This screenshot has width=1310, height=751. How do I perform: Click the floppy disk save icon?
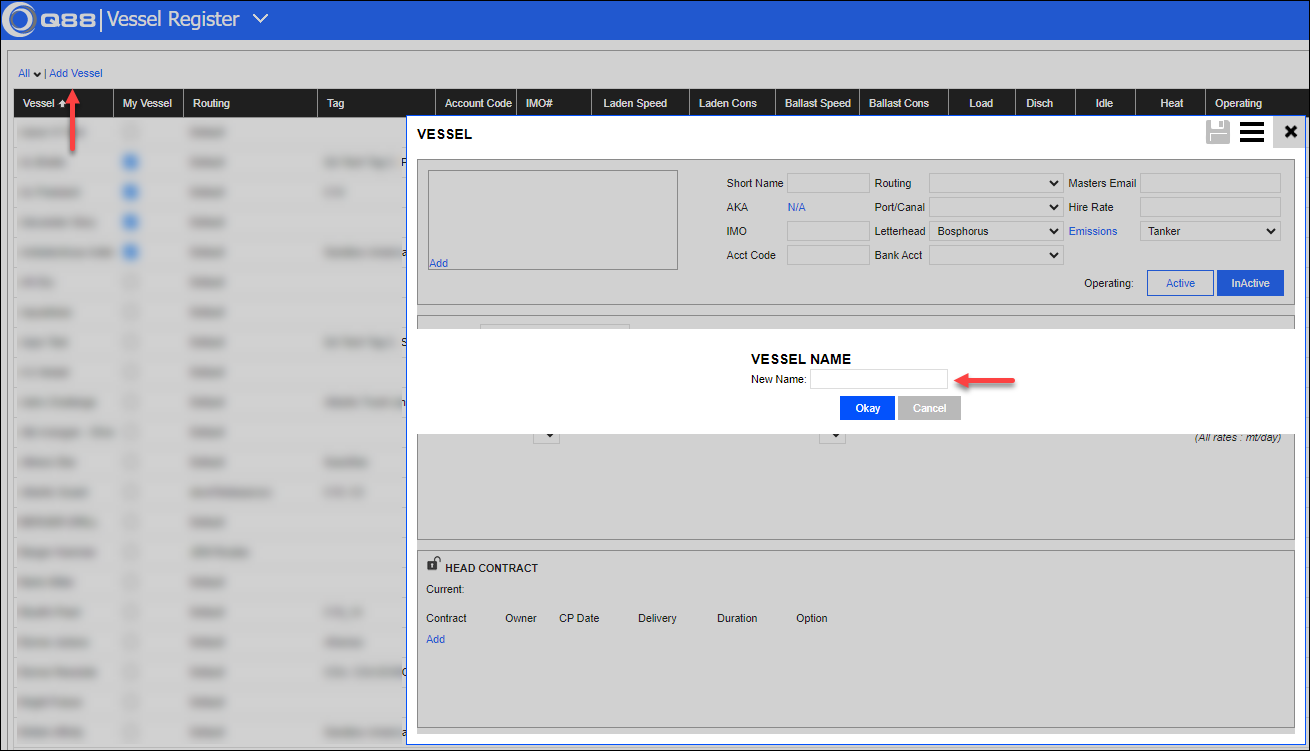coord(1217,132)
